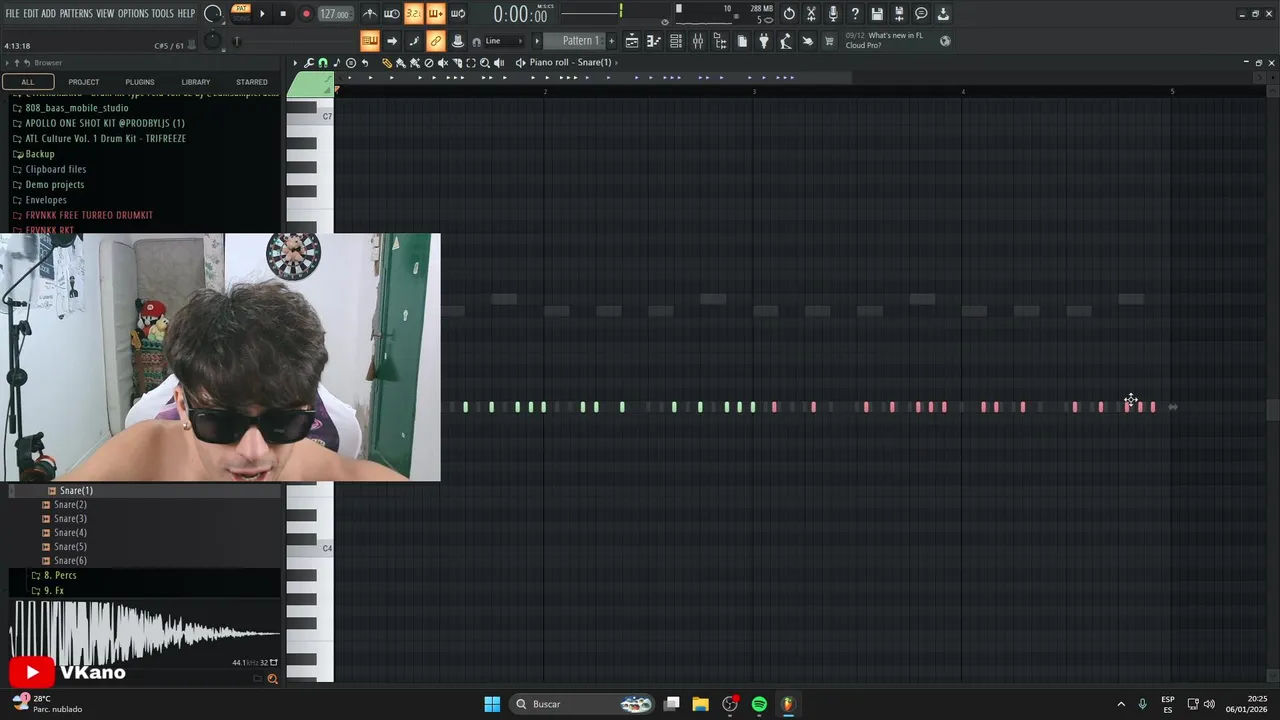Toggle loop recording button
The width and height of the screenshot is (1280, 720).
pos(458,14)
